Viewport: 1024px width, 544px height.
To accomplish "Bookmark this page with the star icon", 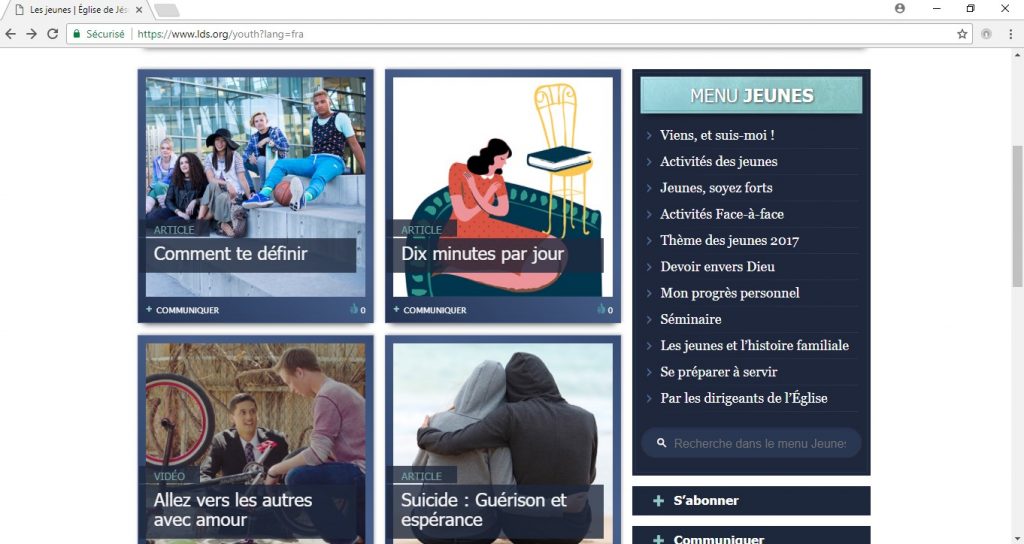I will [962, 34].
